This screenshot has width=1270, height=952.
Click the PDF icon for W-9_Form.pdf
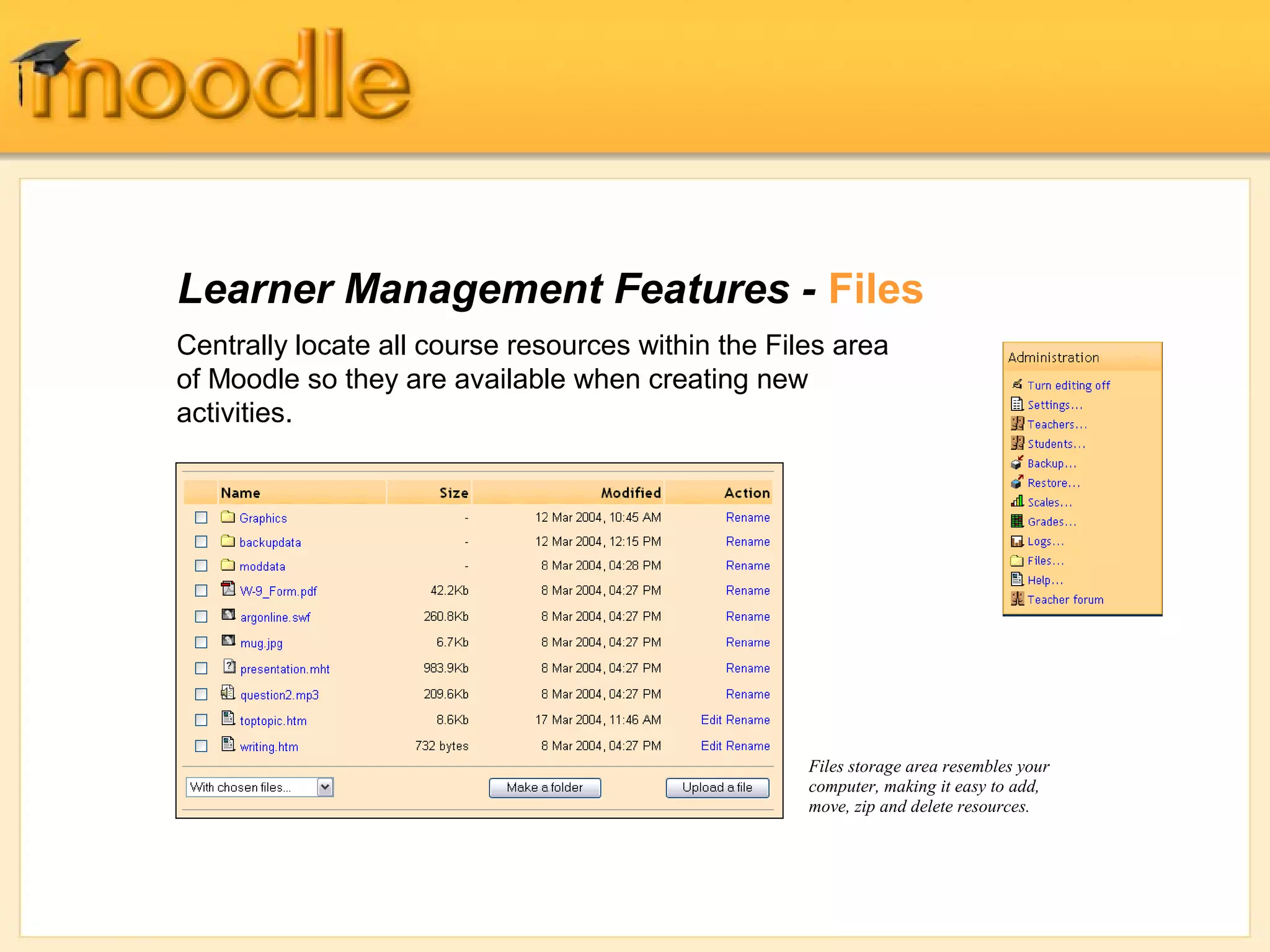(228, 588)
